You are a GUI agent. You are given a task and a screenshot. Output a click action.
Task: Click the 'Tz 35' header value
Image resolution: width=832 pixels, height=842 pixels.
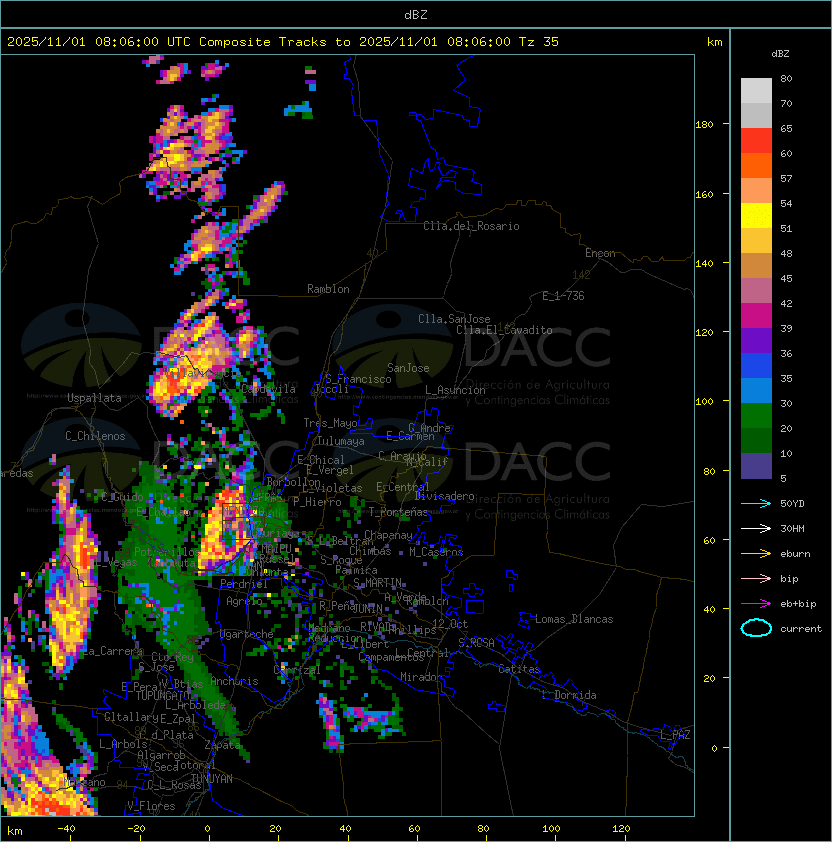pos(539,42)
